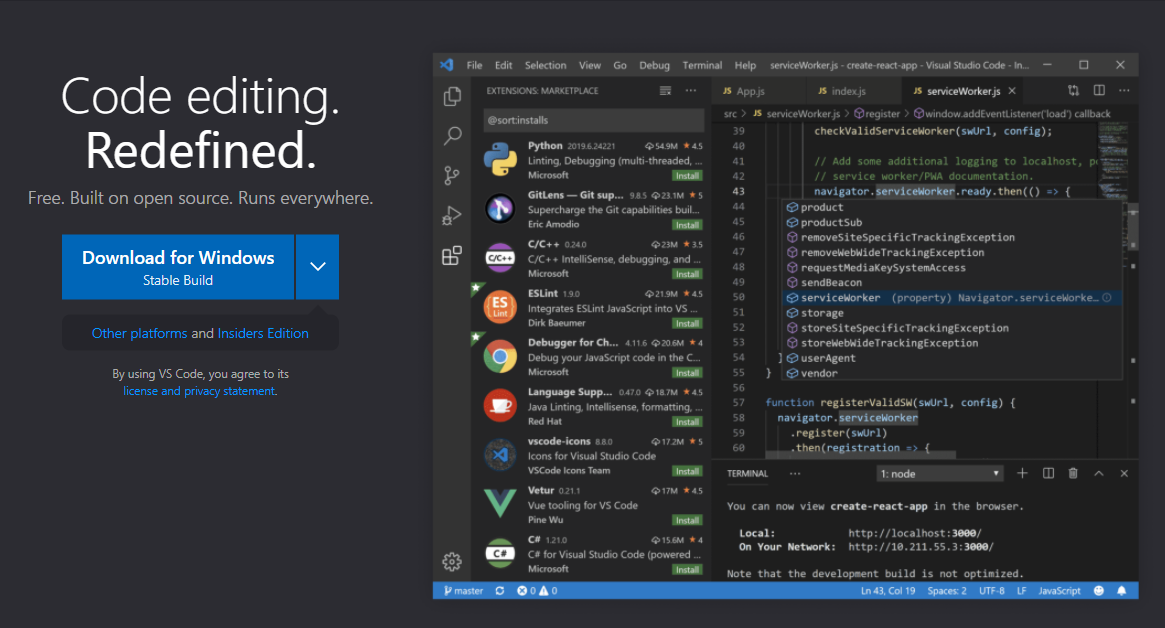Click the open changes compare icon in editor
The image size is (1165, 628).
point(1074,91)
